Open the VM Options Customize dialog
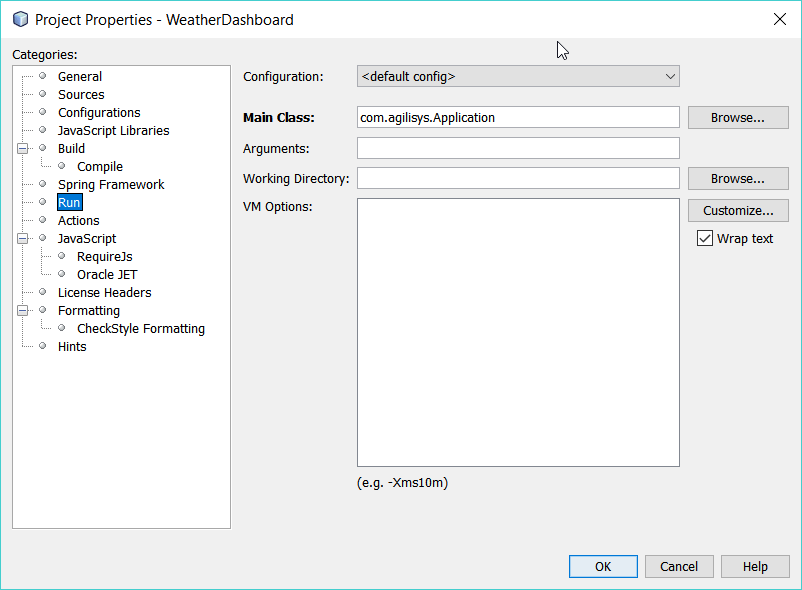The width and height of the screenshot is (802, 590). (x=737, y=211)
